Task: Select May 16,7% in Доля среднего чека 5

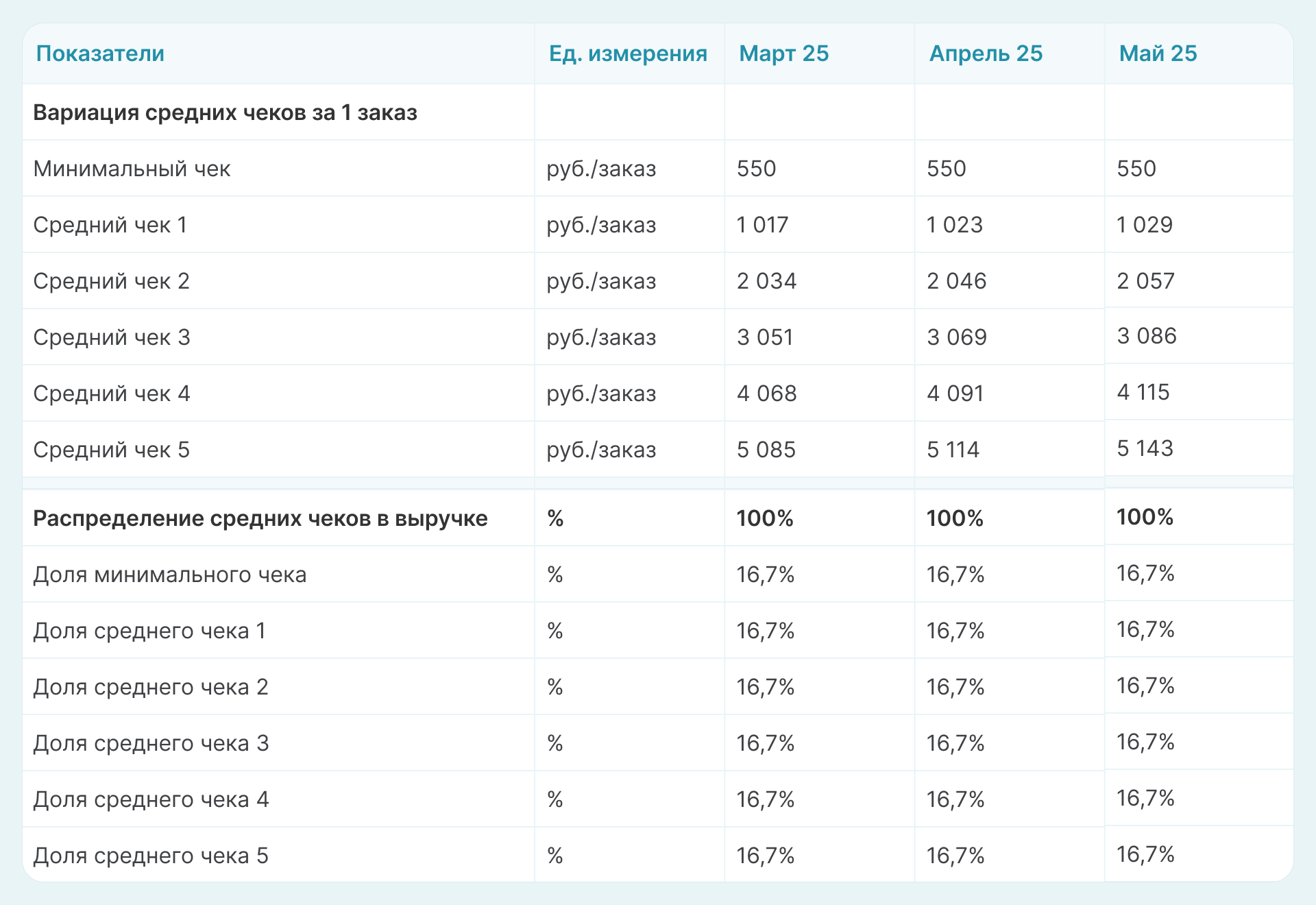Action: (1145, 854)
